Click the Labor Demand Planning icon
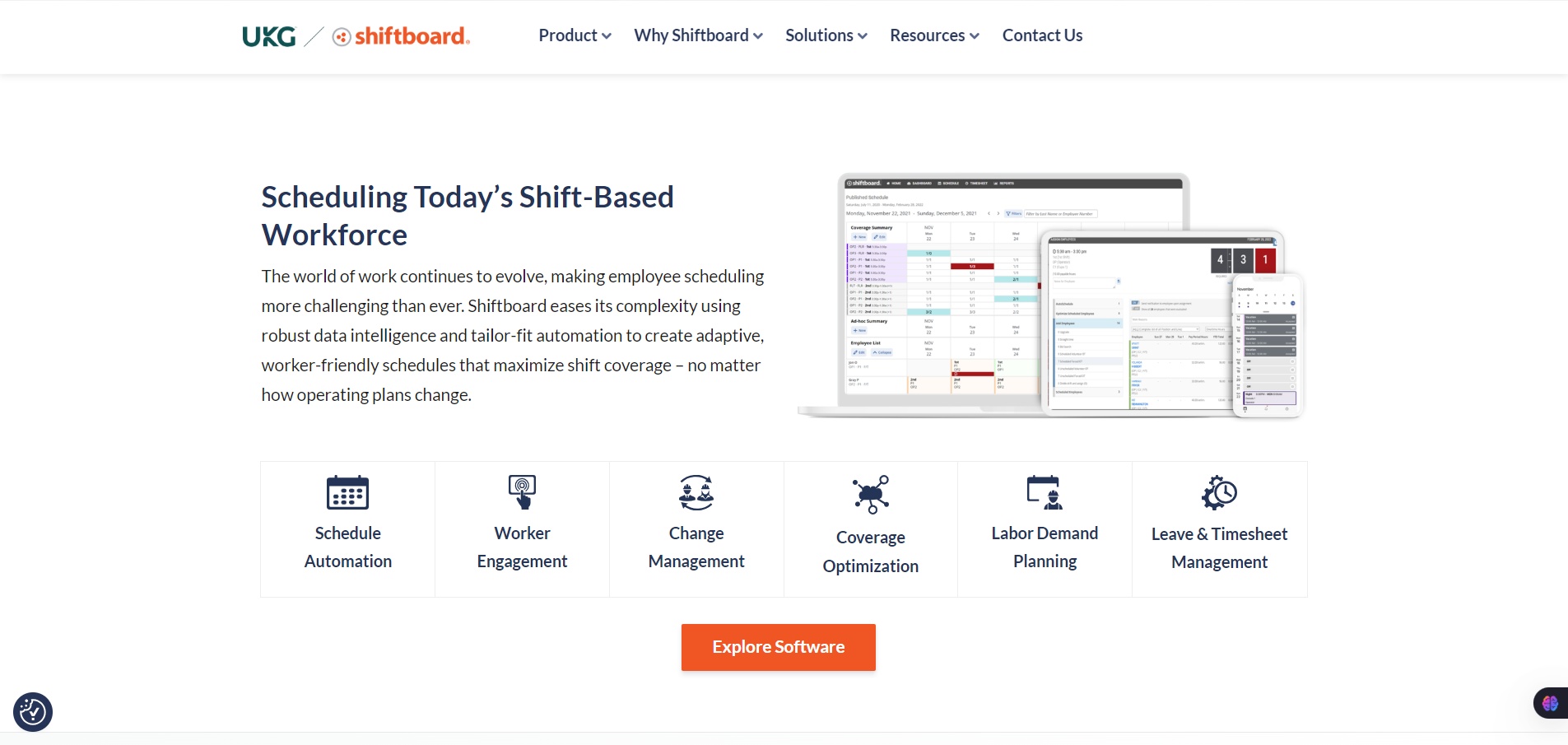The width and height of the screenshot is (1568, 745). point(1045,492)
